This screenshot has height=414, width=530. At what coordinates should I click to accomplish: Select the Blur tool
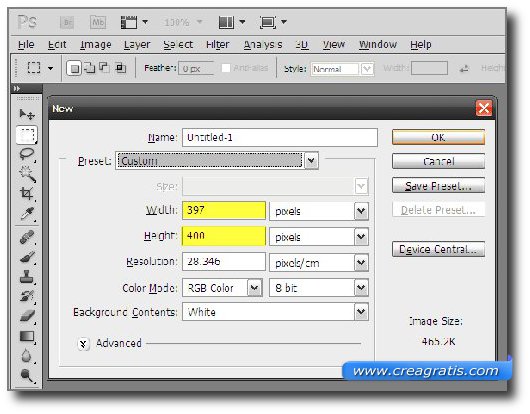click(x=27, y=356)
